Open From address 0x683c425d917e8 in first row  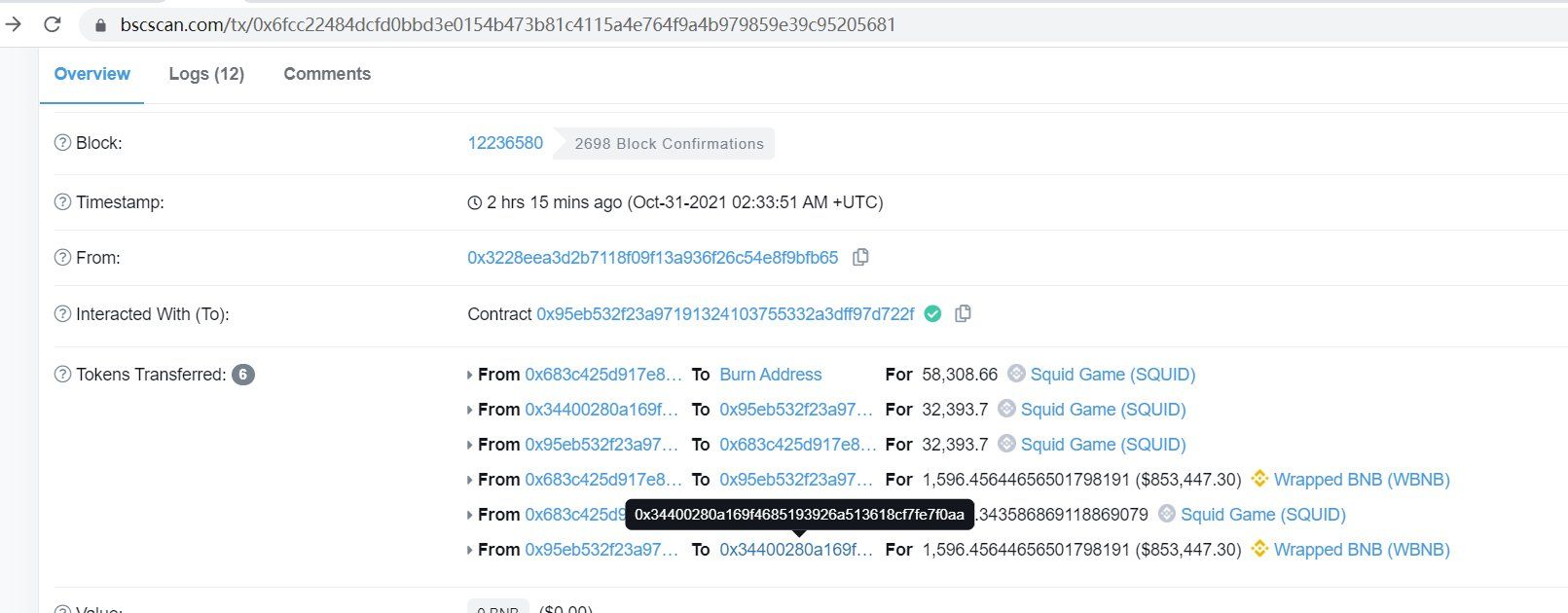(603, 375)
